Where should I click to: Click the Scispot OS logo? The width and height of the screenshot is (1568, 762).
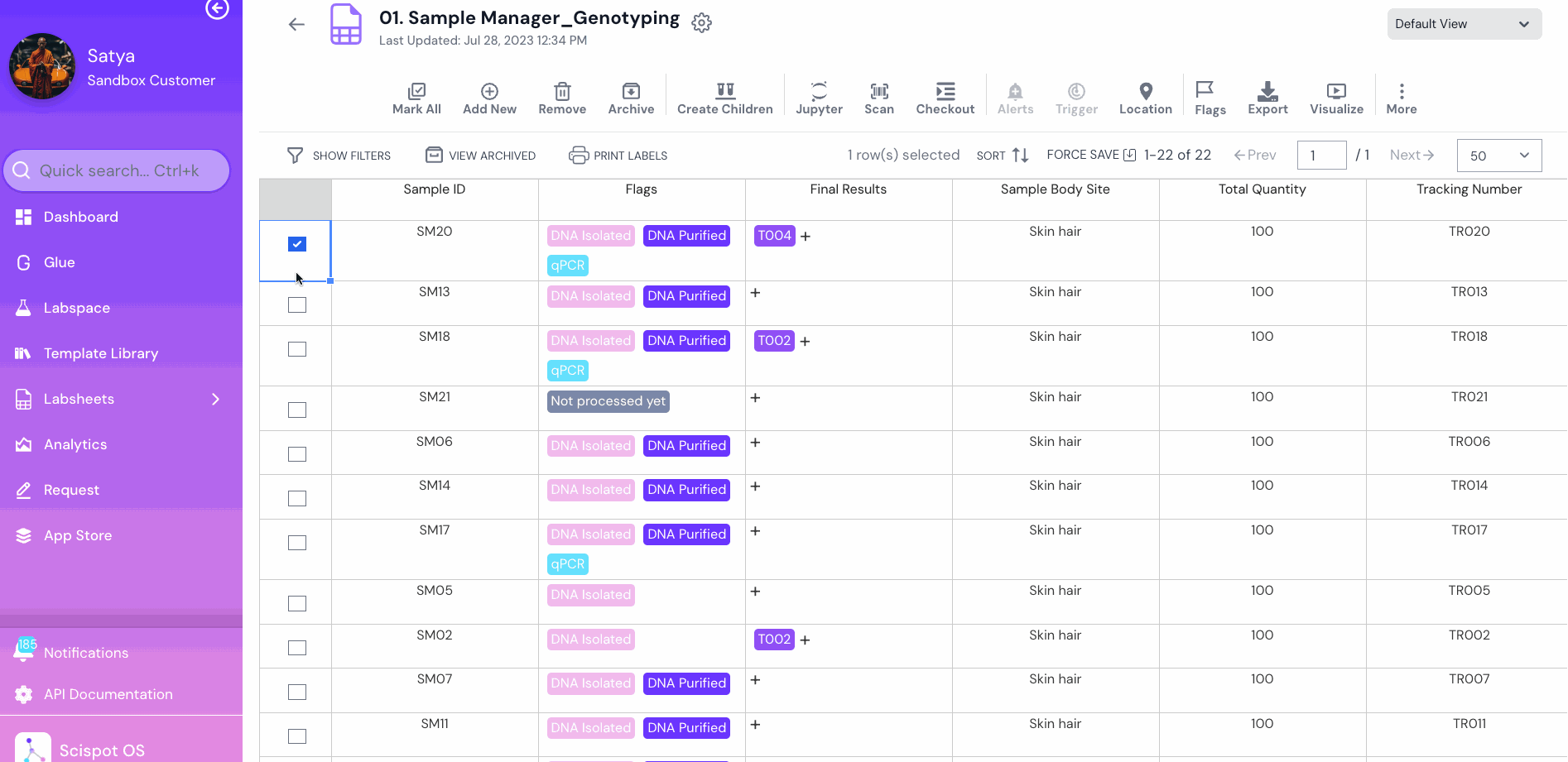pos(33,747)
